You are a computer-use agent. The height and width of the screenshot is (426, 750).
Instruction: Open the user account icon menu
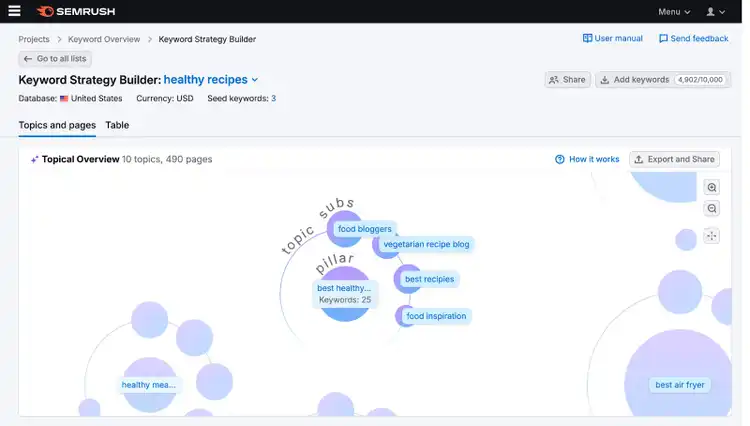pos(716,11)
